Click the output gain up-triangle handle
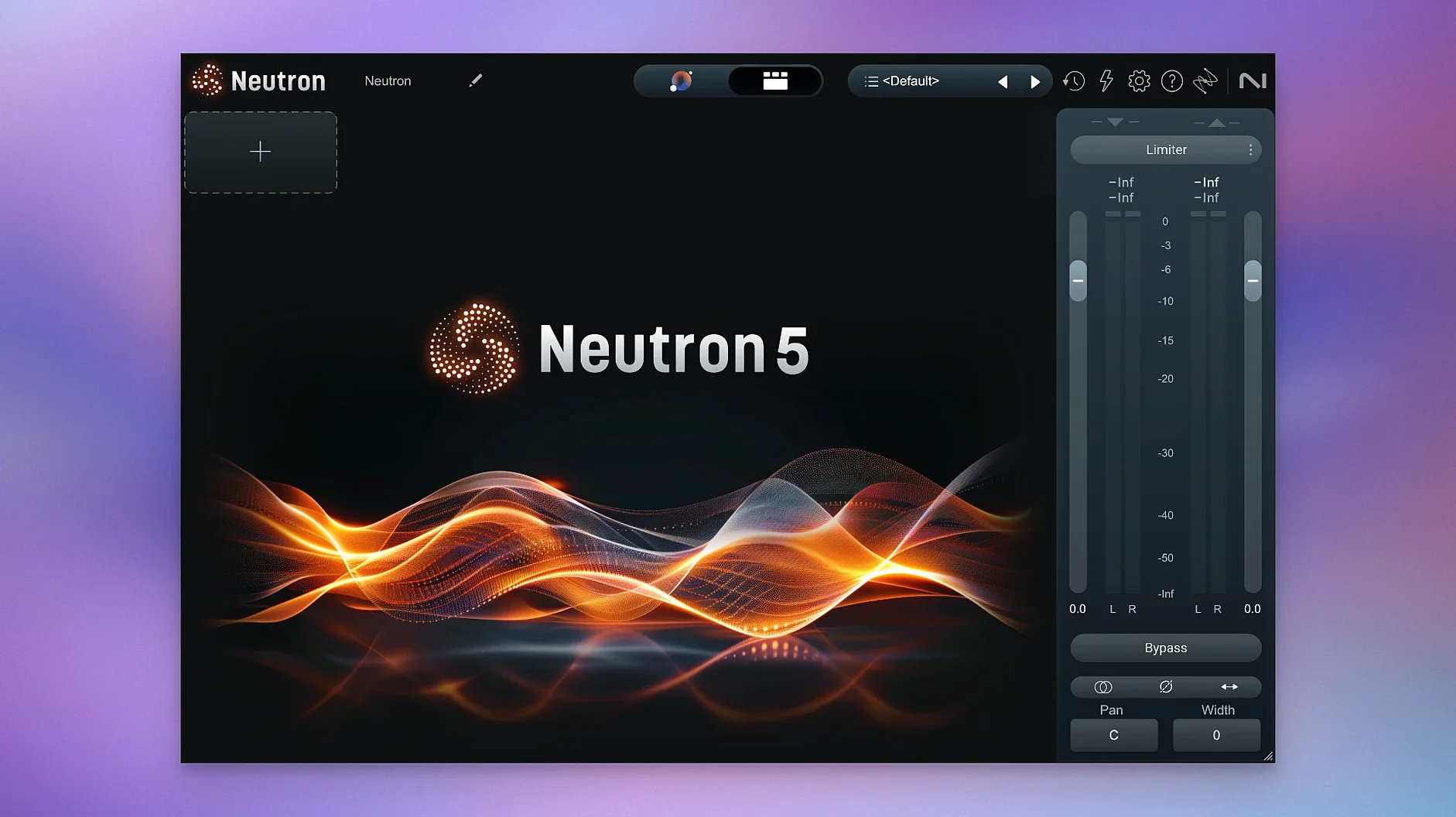The image size is (1456, 817). (x=1217, y=122)
